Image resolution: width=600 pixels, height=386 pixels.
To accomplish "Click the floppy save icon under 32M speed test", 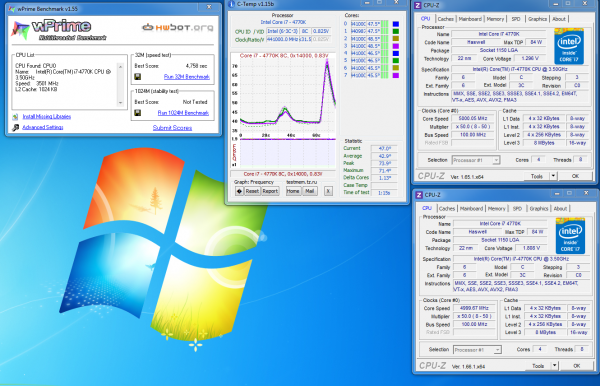I will [x=138, y=77].
